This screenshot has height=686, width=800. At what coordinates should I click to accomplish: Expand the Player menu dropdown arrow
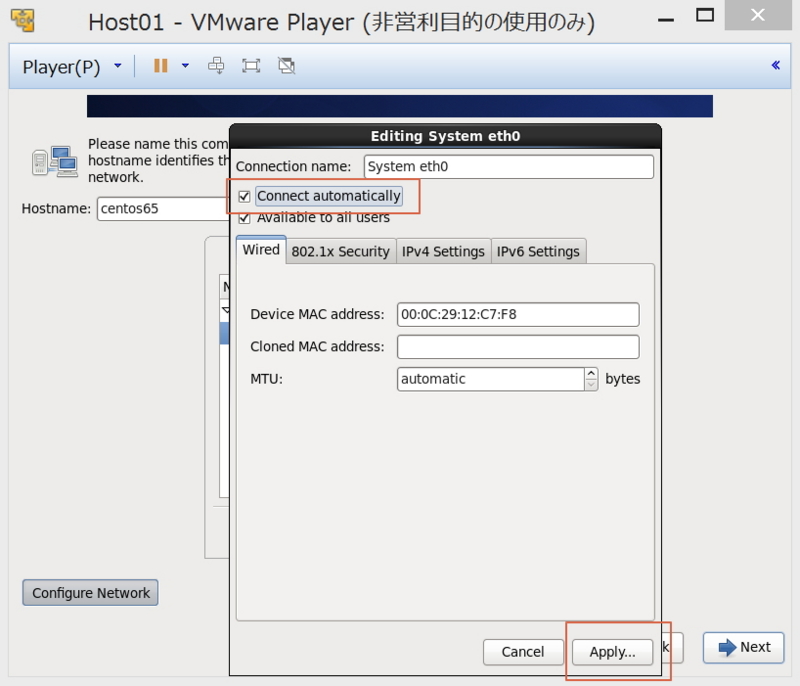[x=118, y=66]
